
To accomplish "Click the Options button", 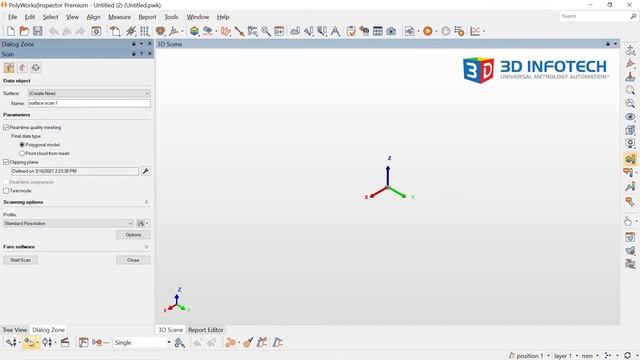I will [133, 235].
